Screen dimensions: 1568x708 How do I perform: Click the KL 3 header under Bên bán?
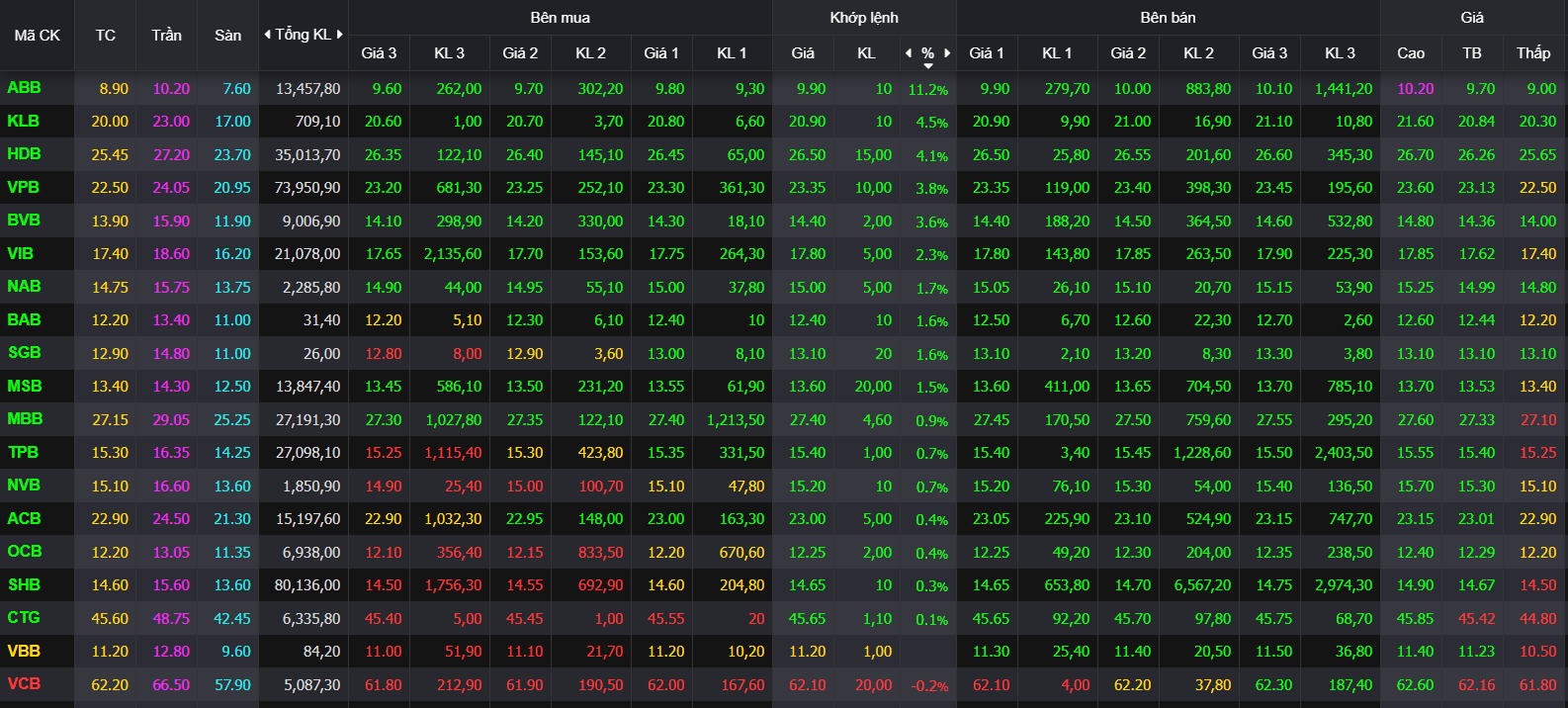1341,53
